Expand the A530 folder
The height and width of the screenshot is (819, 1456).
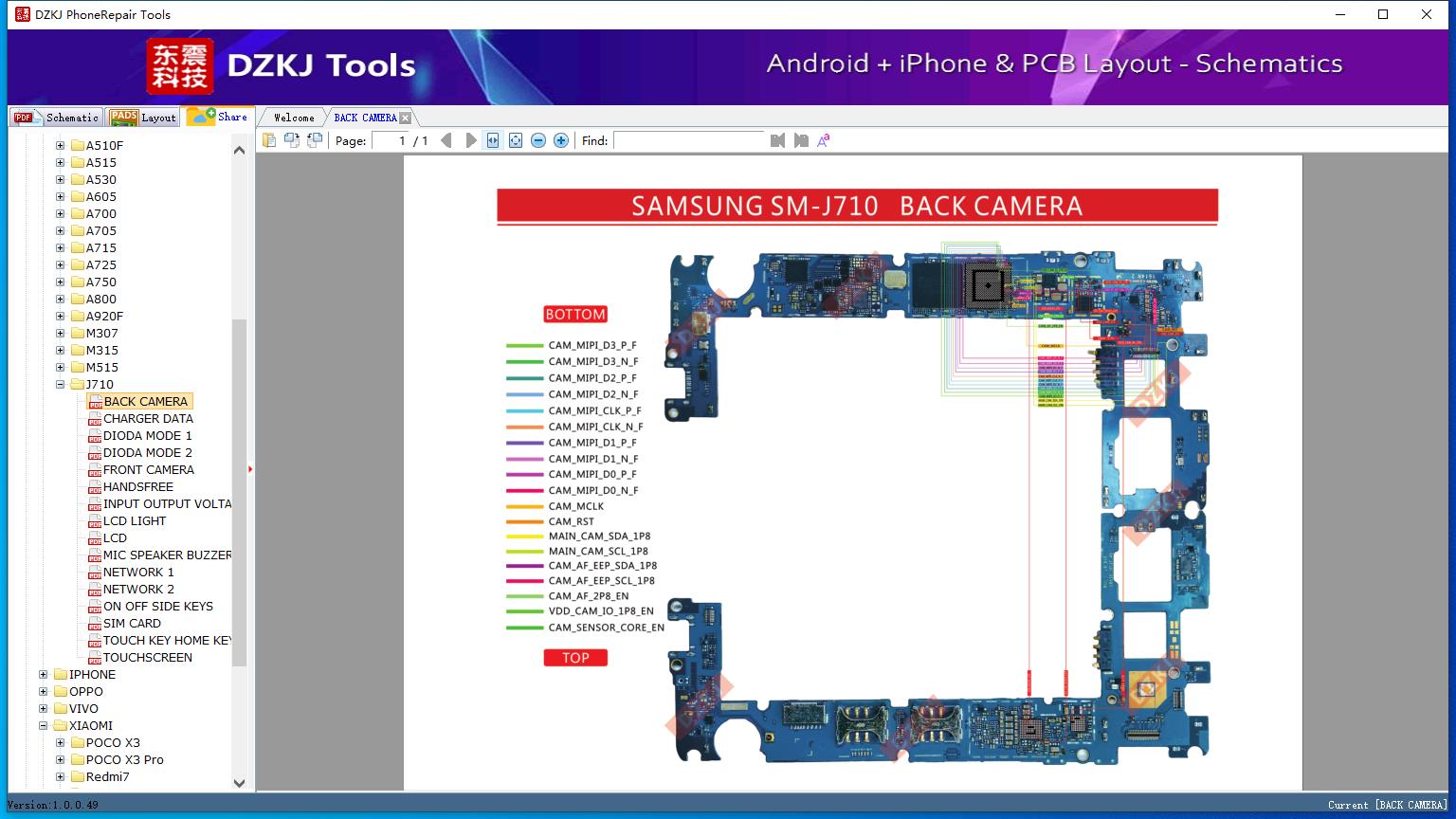coord(61,180)
